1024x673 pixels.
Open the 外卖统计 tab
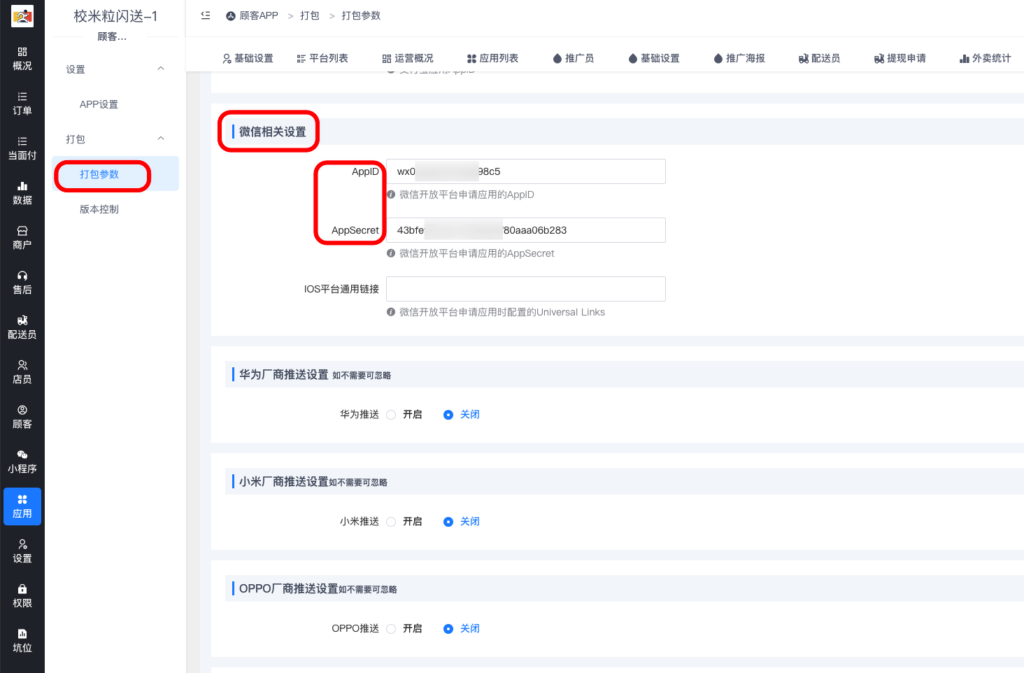coord(984,58)
